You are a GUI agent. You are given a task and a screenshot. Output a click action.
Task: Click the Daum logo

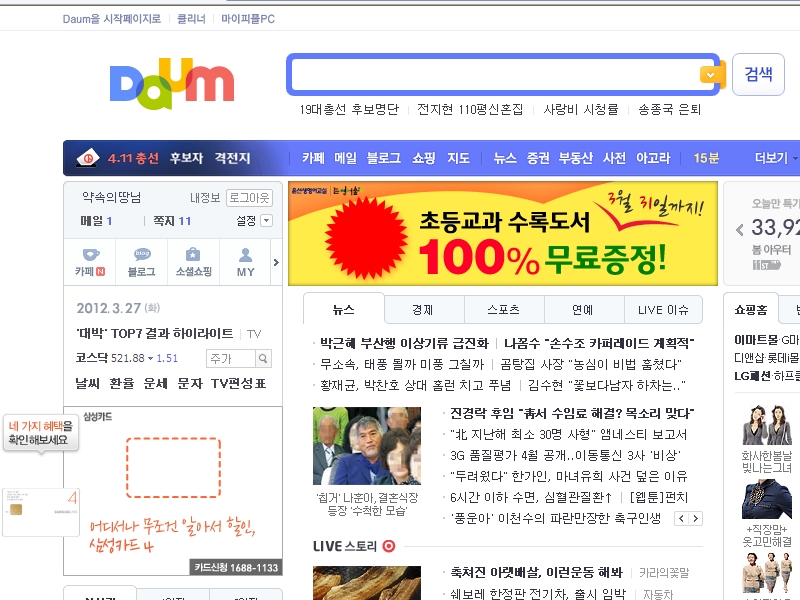172,84
